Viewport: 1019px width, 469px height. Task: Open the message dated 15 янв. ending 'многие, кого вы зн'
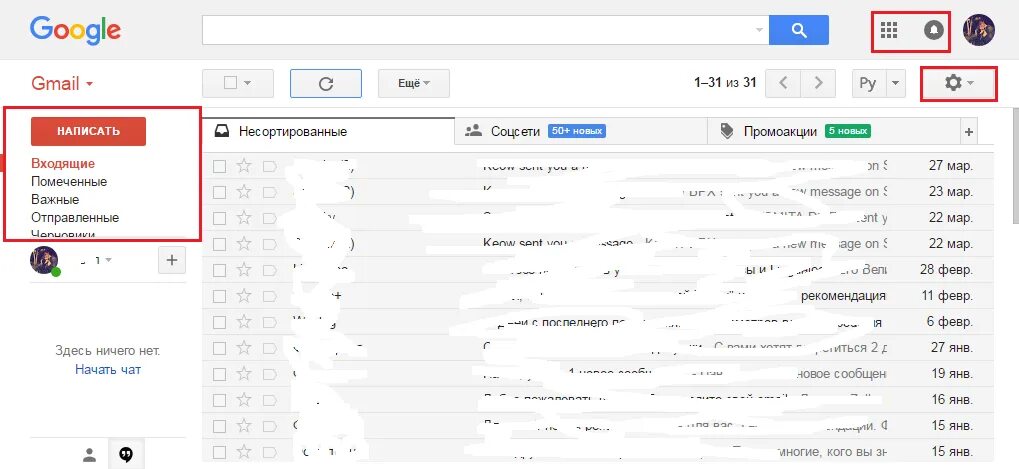598,451
